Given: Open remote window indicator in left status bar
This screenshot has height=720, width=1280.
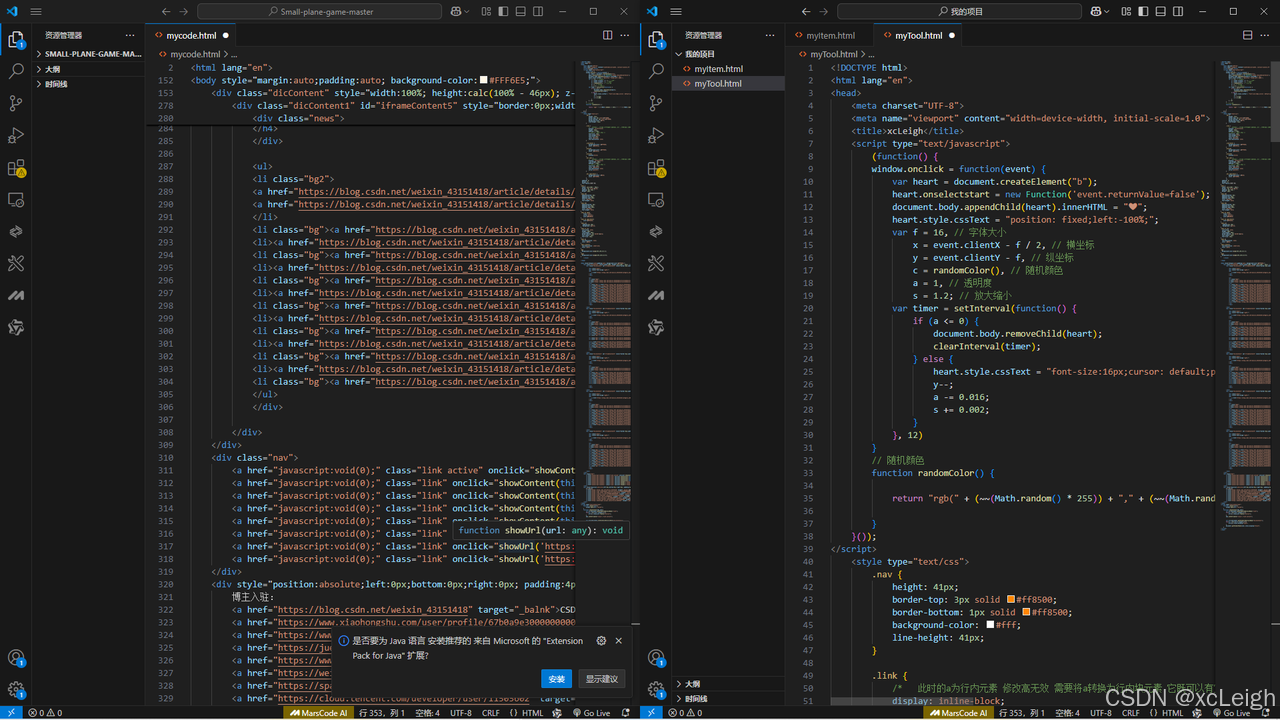Looking at the screenshot, I should (x=10, y=713).
